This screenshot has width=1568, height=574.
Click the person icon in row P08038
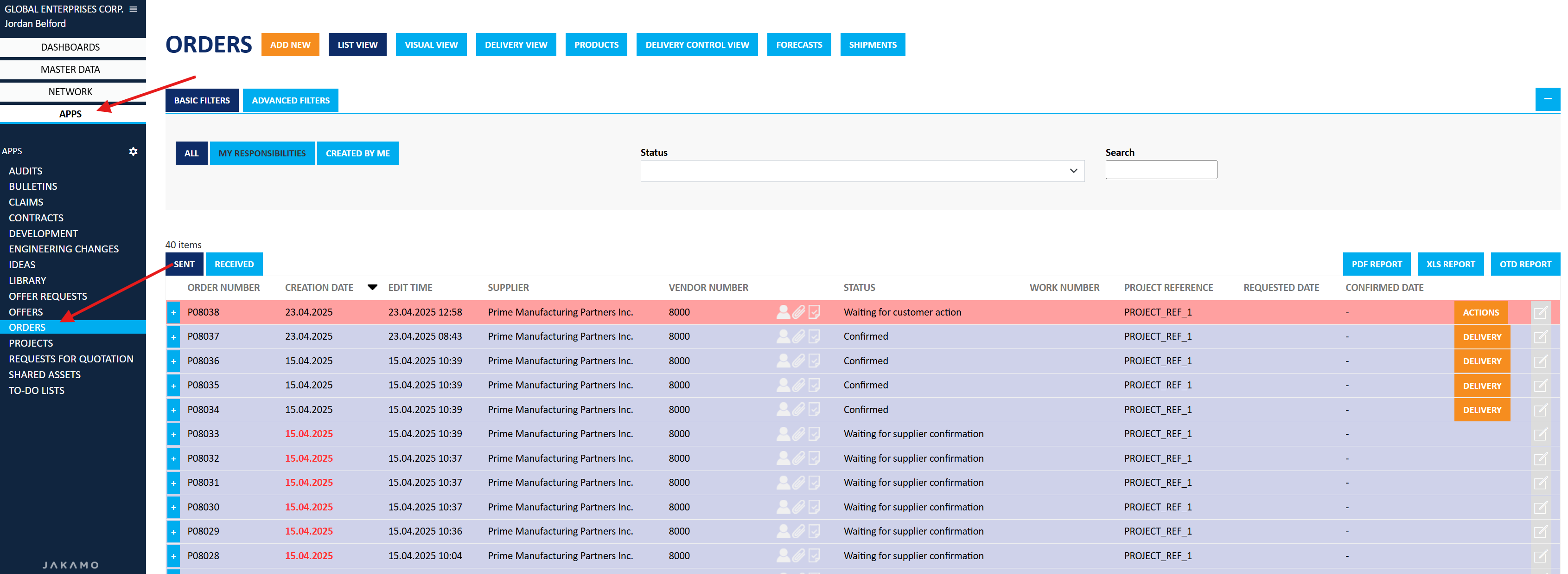click(784, 312)
